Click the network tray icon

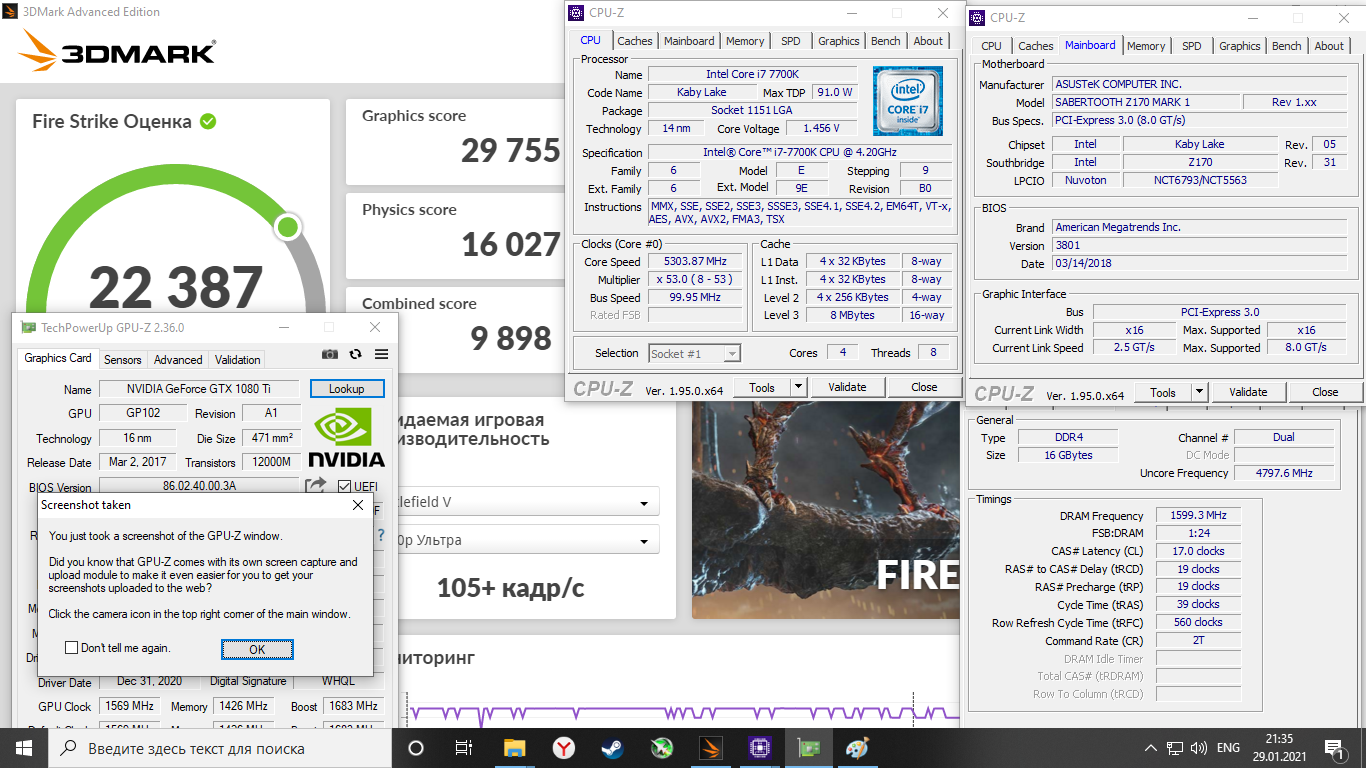1176,748
